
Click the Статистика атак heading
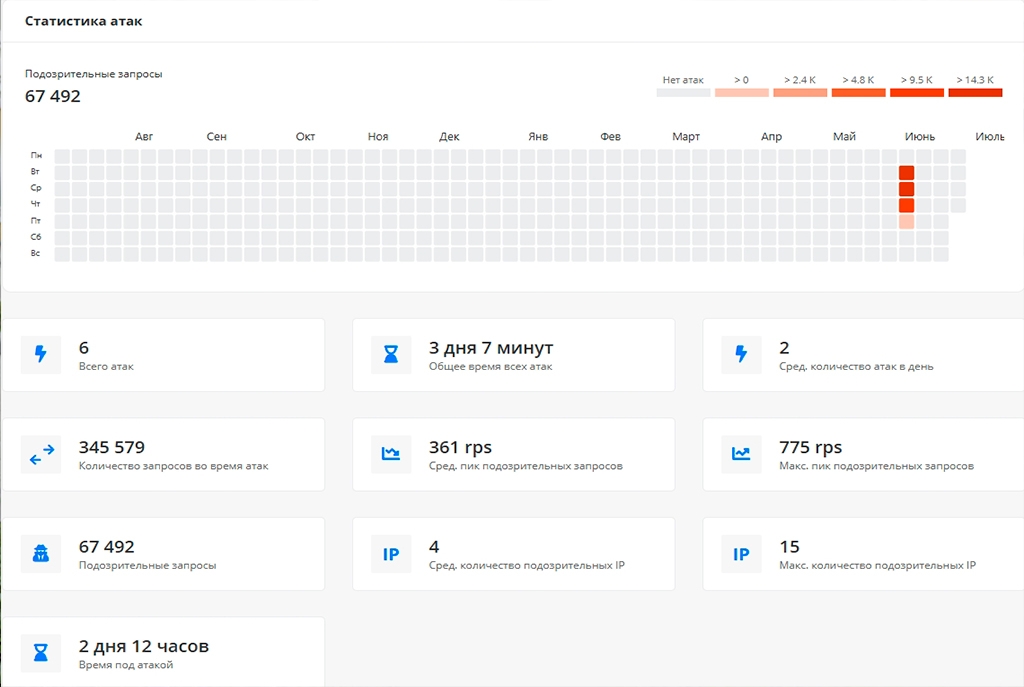point(84,21)
